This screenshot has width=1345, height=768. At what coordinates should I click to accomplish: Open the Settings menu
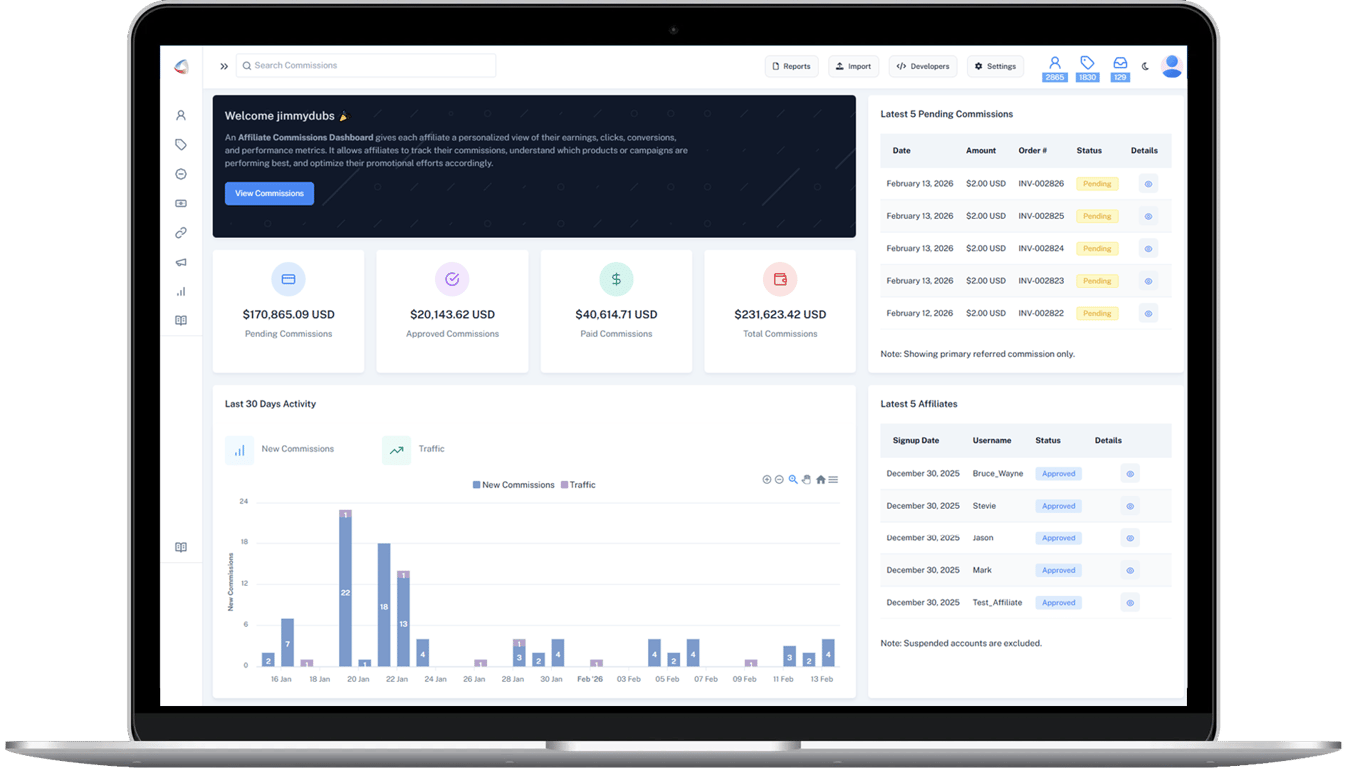pyautogui.click(x=995, y=66)
